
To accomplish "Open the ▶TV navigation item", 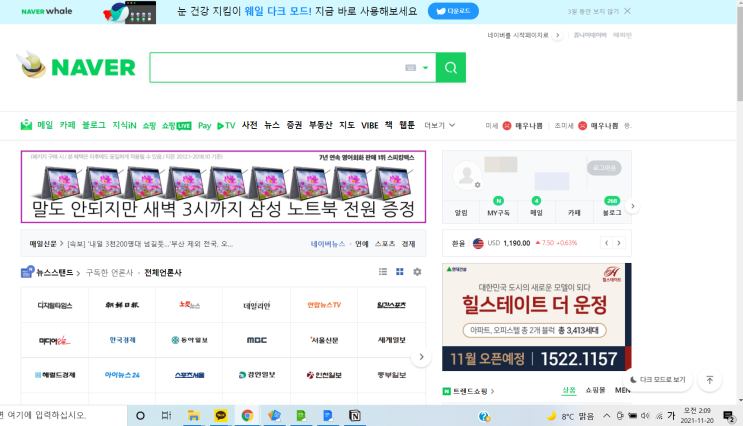I will 226,126.
